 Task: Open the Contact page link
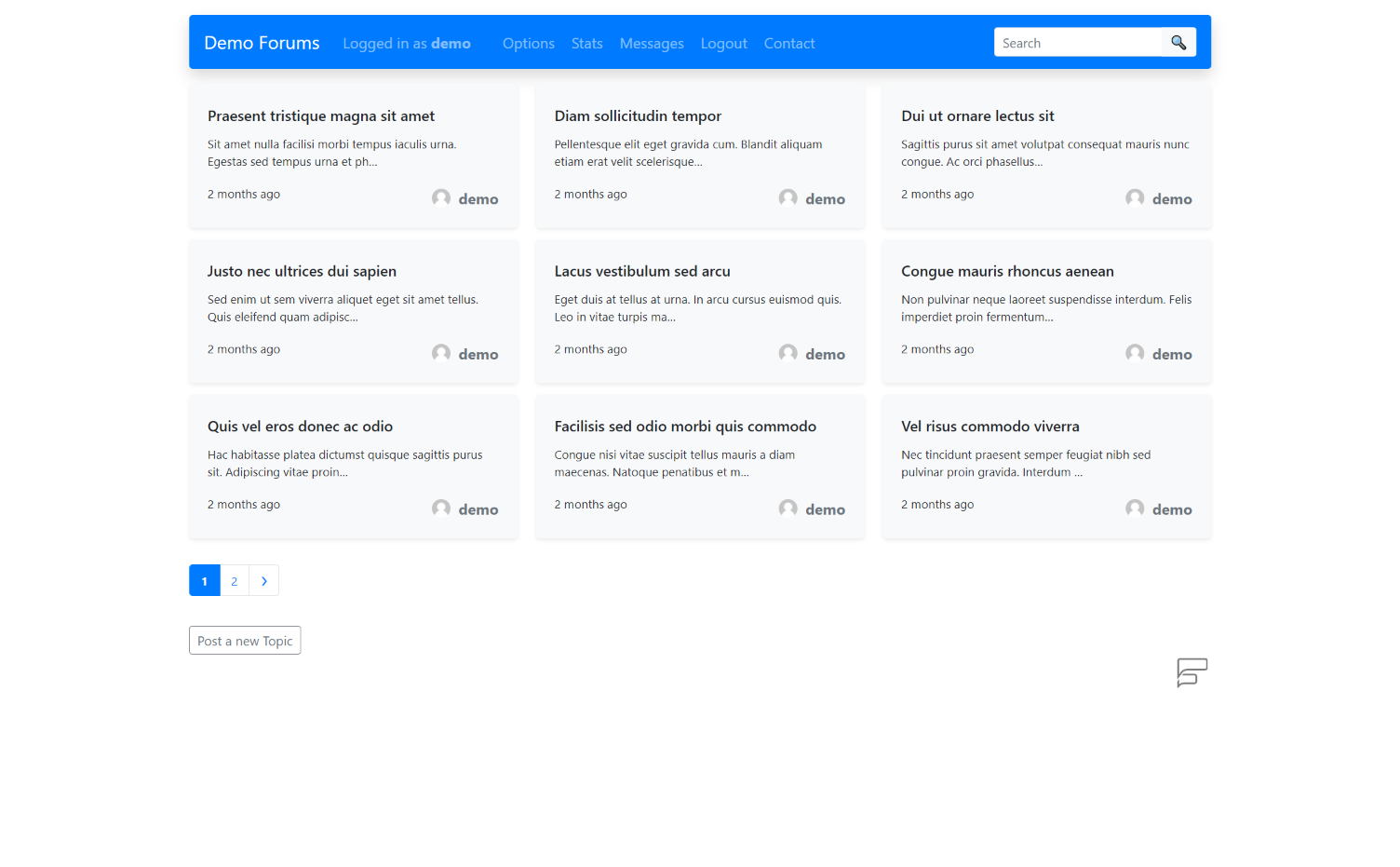[789, 44]
